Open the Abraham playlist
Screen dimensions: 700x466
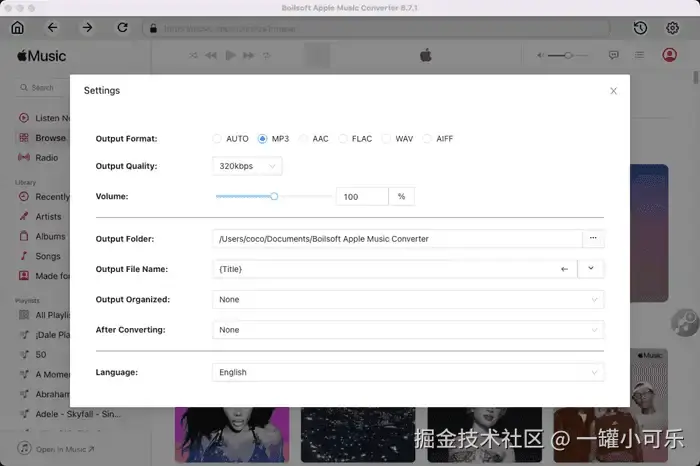click(x=44, y=394)
